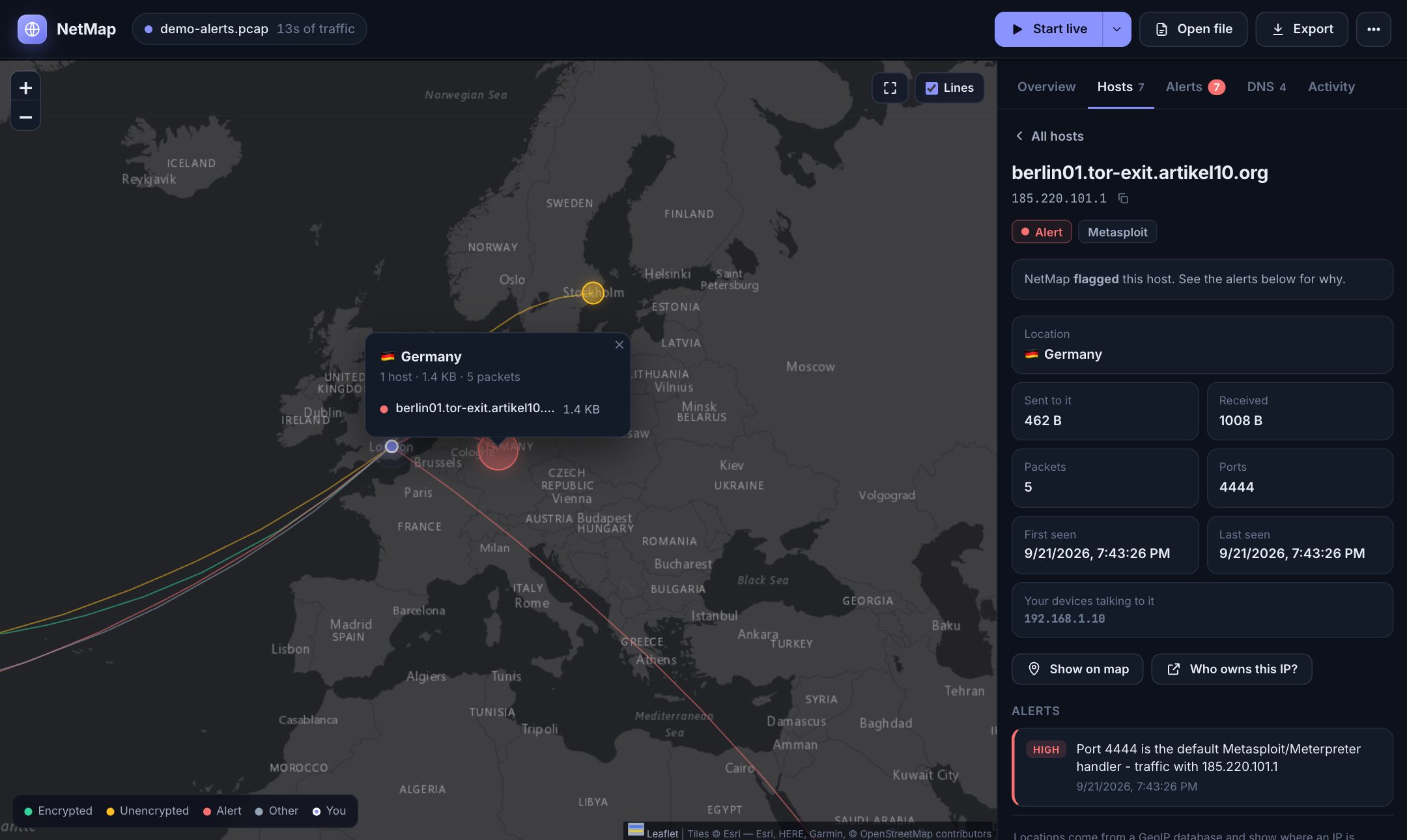Click the Alert legend entry

222,811
